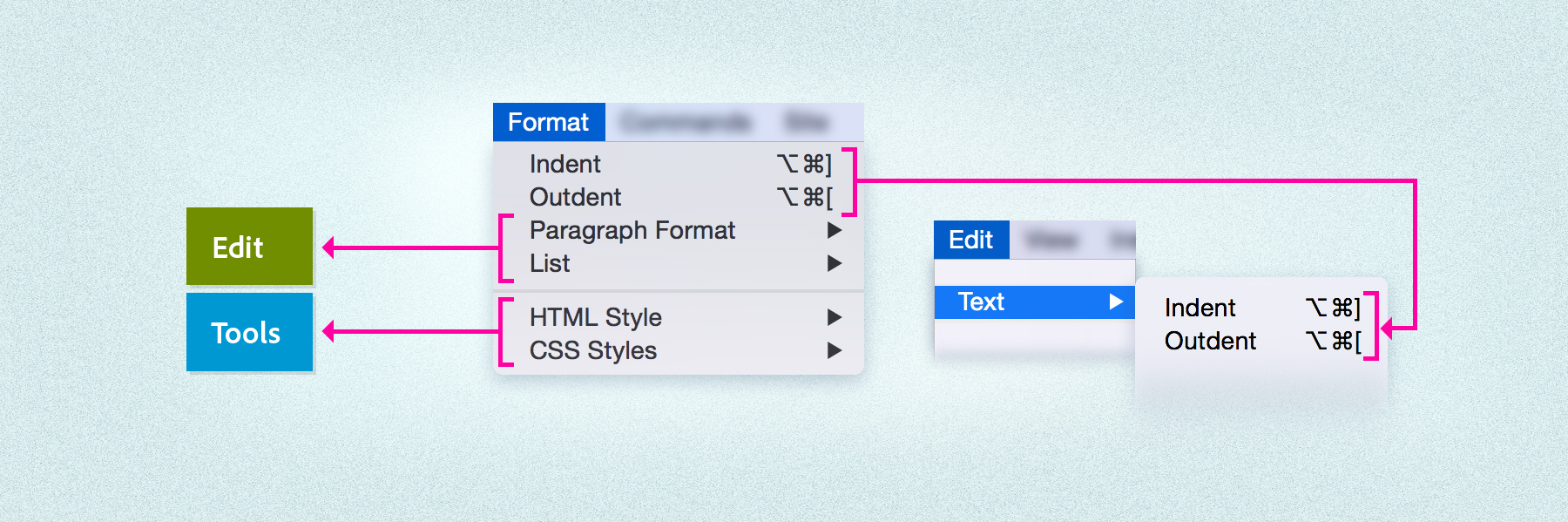Choose Outdent in the Text submenu
Image resolution: width=1568 pixels, height=522 pixels.
click(x=1210, y=341)
